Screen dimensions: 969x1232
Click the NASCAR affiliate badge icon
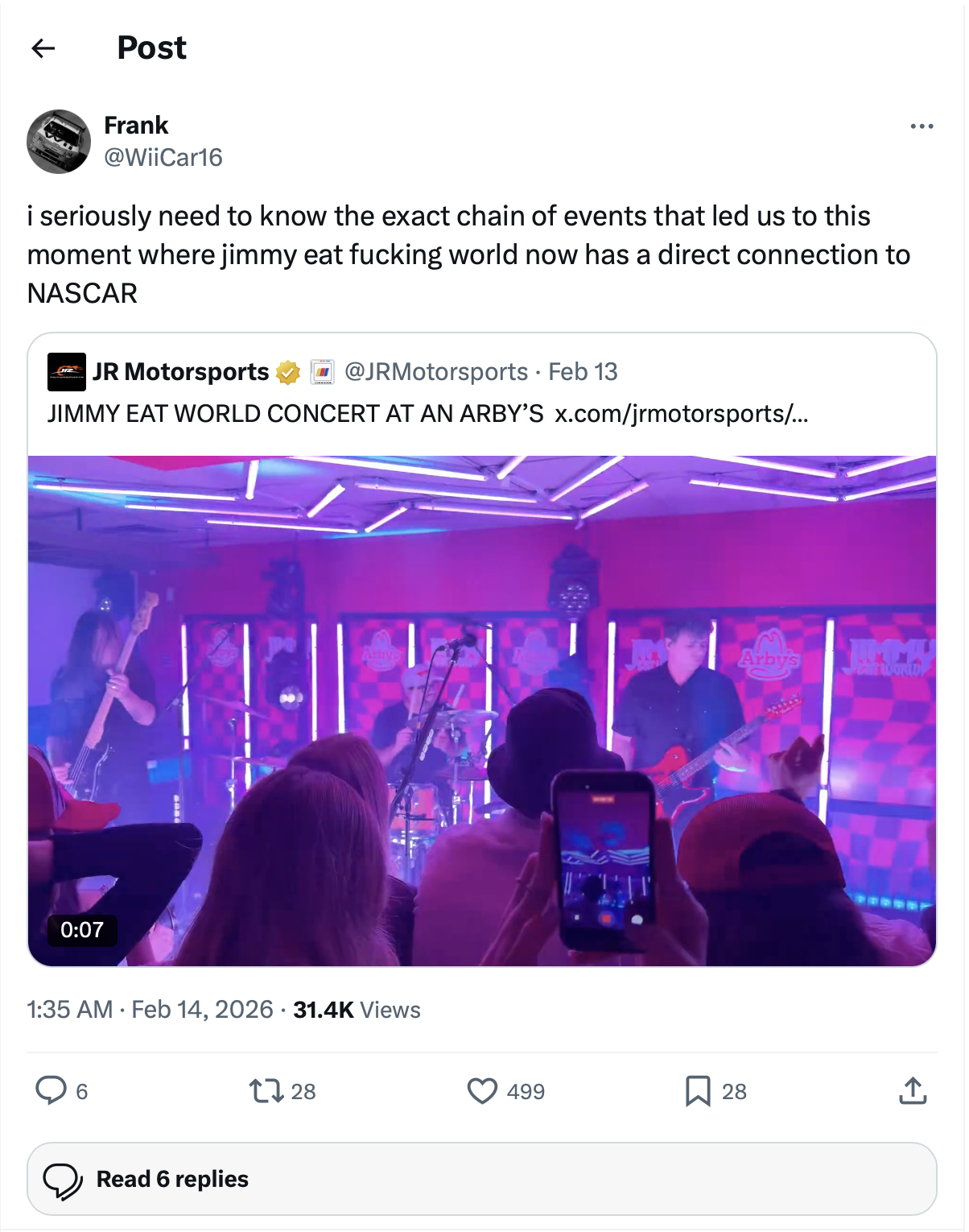pos(322,372)
